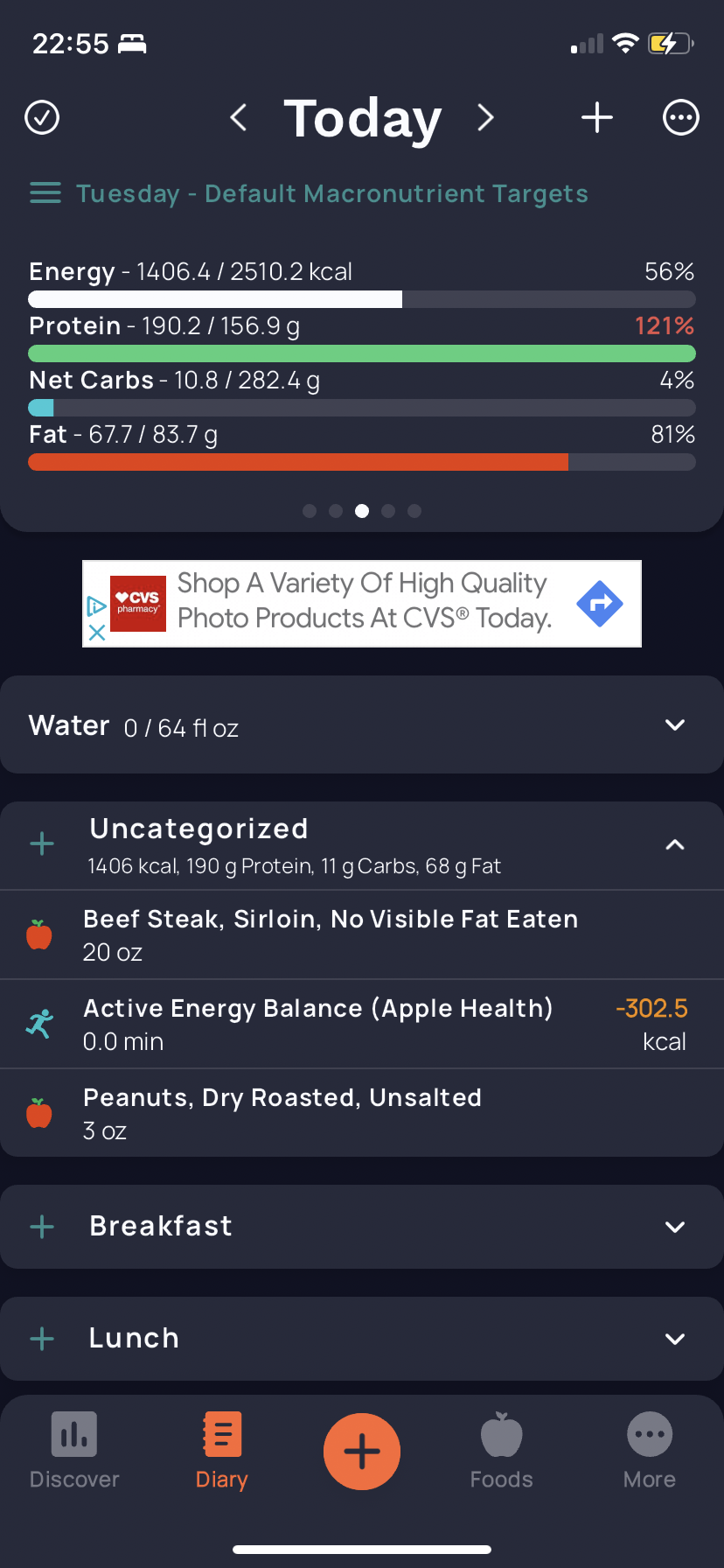The width and height of the screenshot is (724, 1568).
Task: Switch to the Foods tab
Action: 501,1451
